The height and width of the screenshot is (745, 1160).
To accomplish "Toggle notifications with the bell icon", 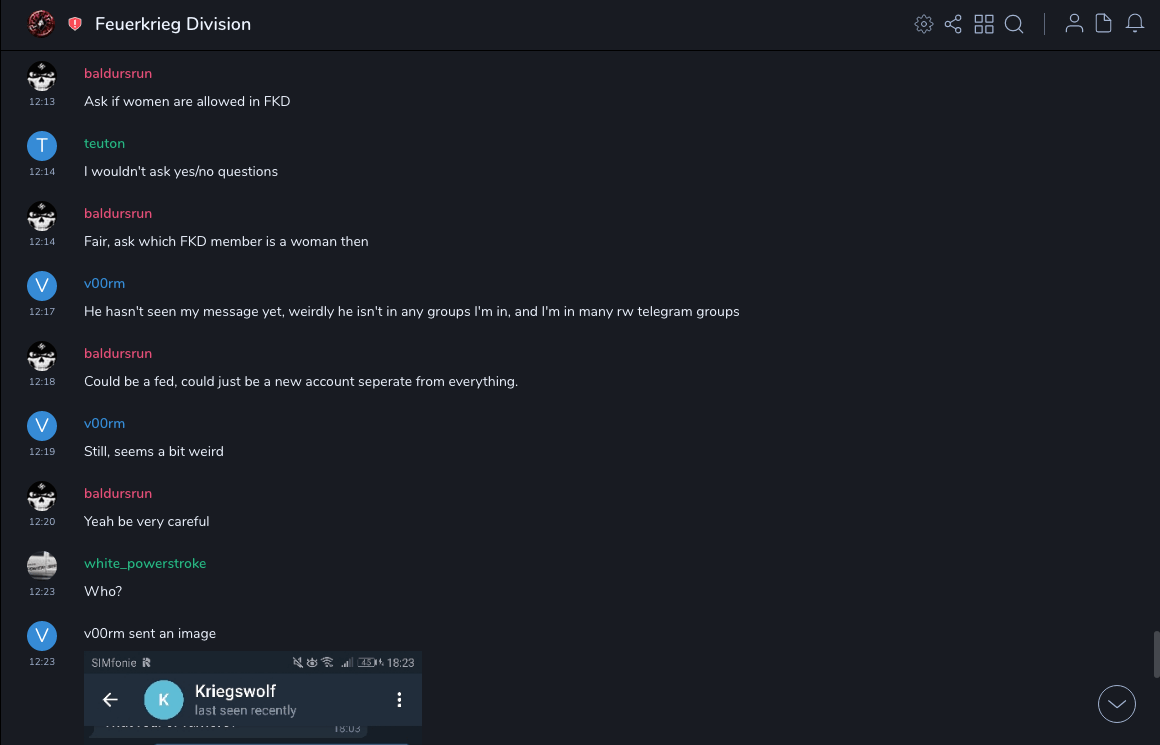I will point(1135,24).
